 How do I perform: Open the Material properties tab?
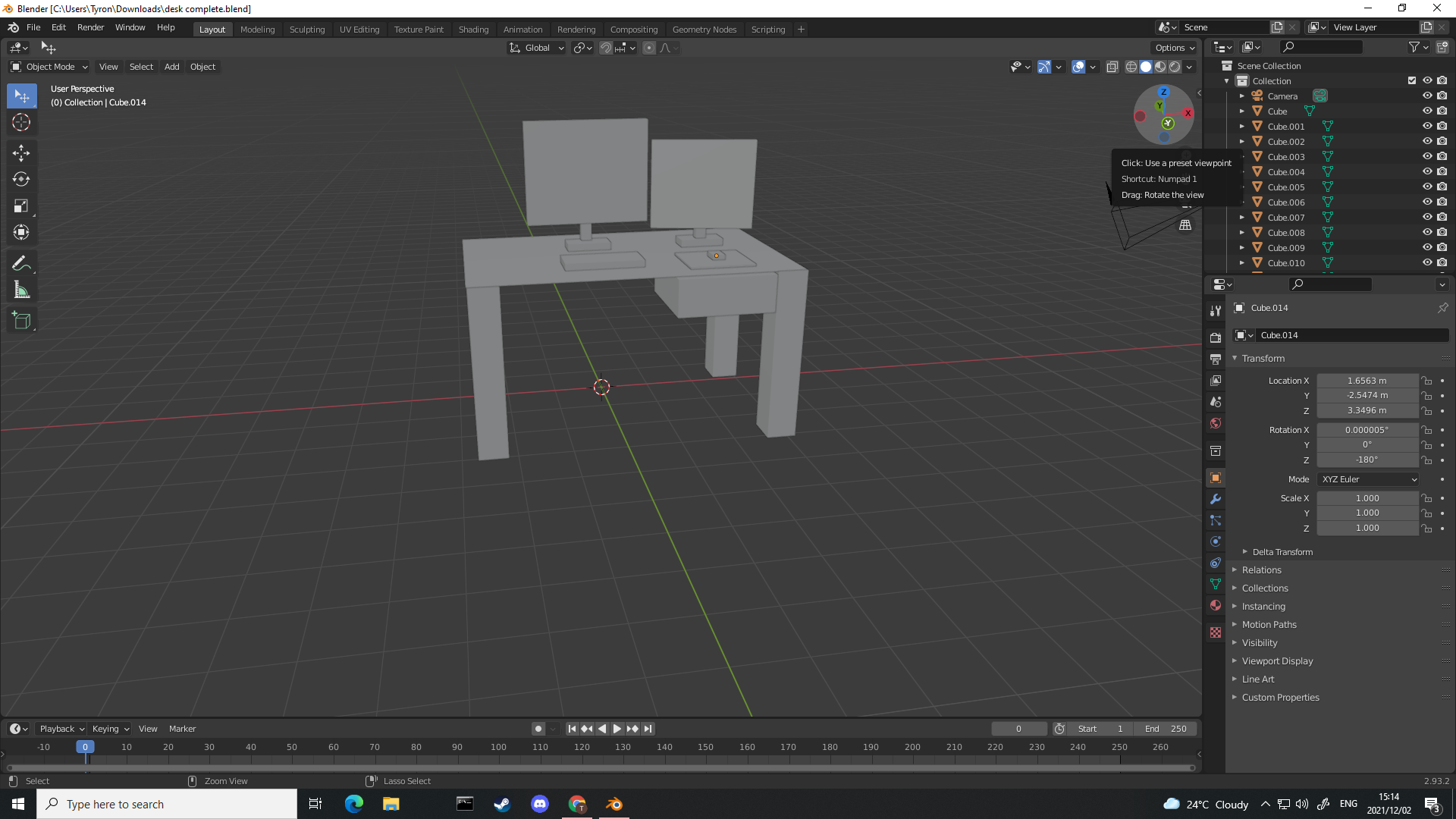pos(1215,606)
